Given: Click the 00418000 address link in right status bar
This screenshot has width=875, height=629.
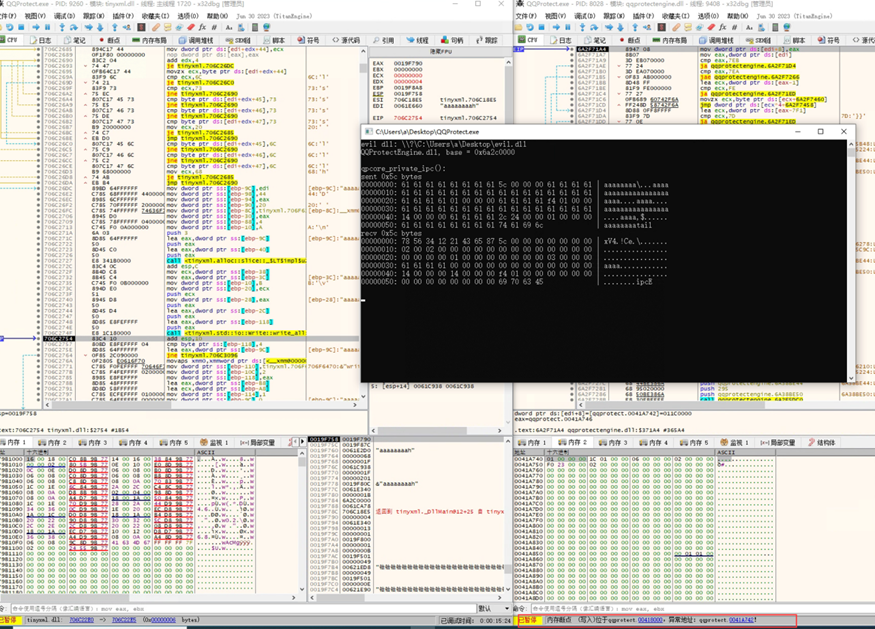Looking at the screenshot, I should (652, 620).
